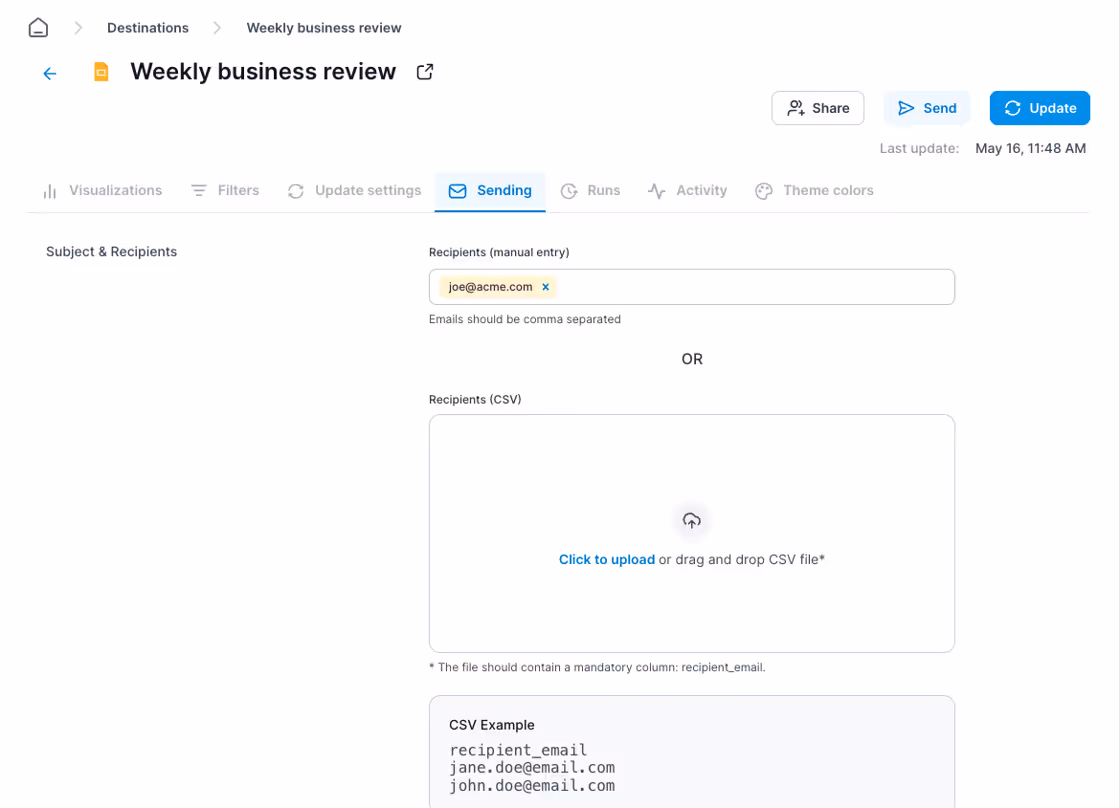This screenshot has height=808, width=1120.
Task: Click the yellow document icon next to the title
Action: 100,71
